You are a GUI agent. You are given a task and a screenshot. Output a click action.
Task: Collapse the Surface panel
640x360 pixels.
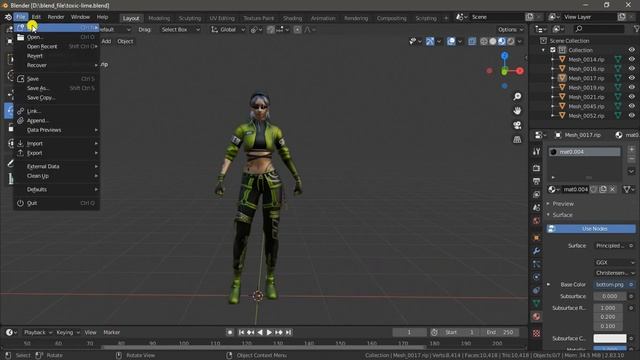562,215
